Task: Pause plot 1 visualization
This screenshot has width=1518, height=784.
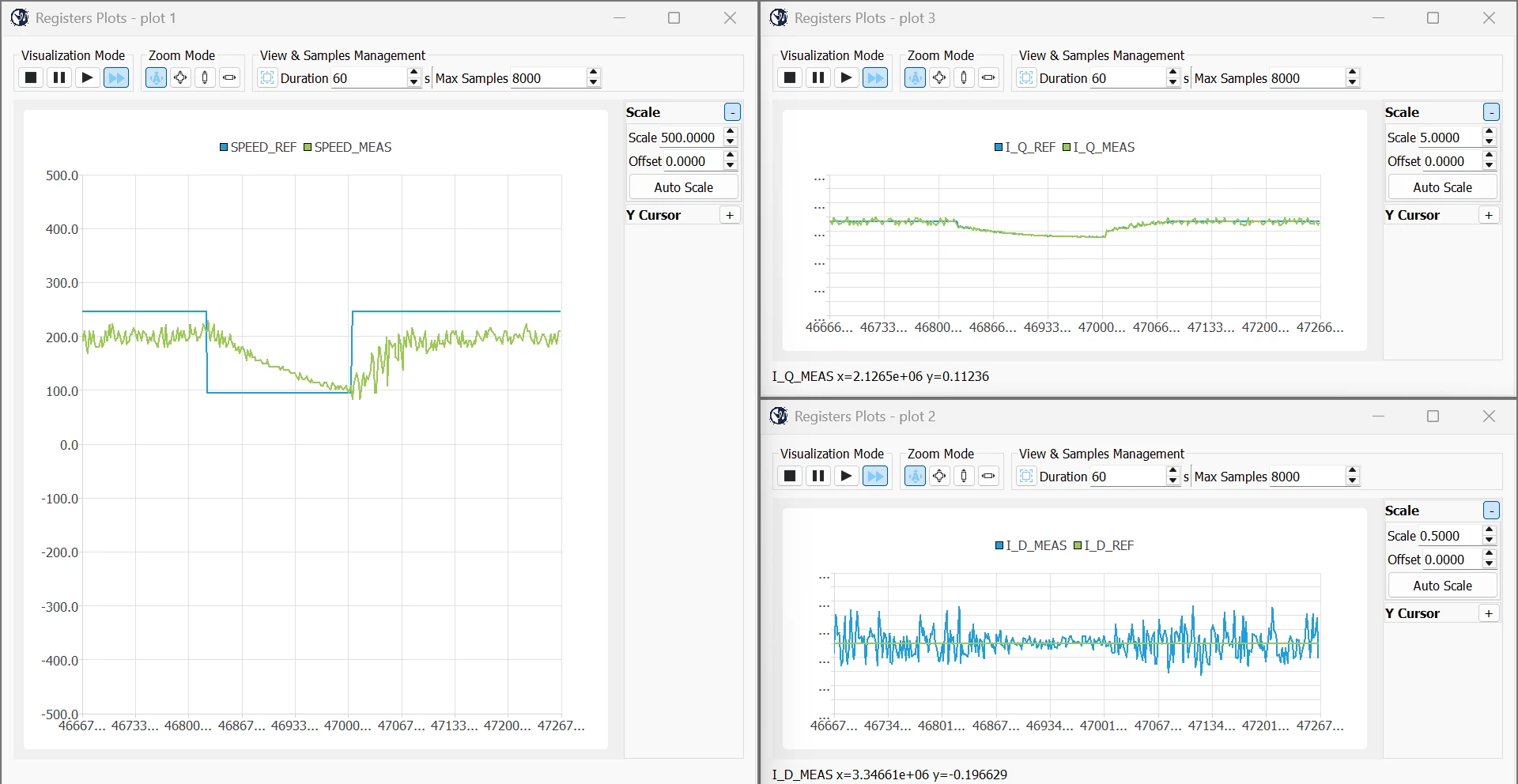Action: point(59,77)
